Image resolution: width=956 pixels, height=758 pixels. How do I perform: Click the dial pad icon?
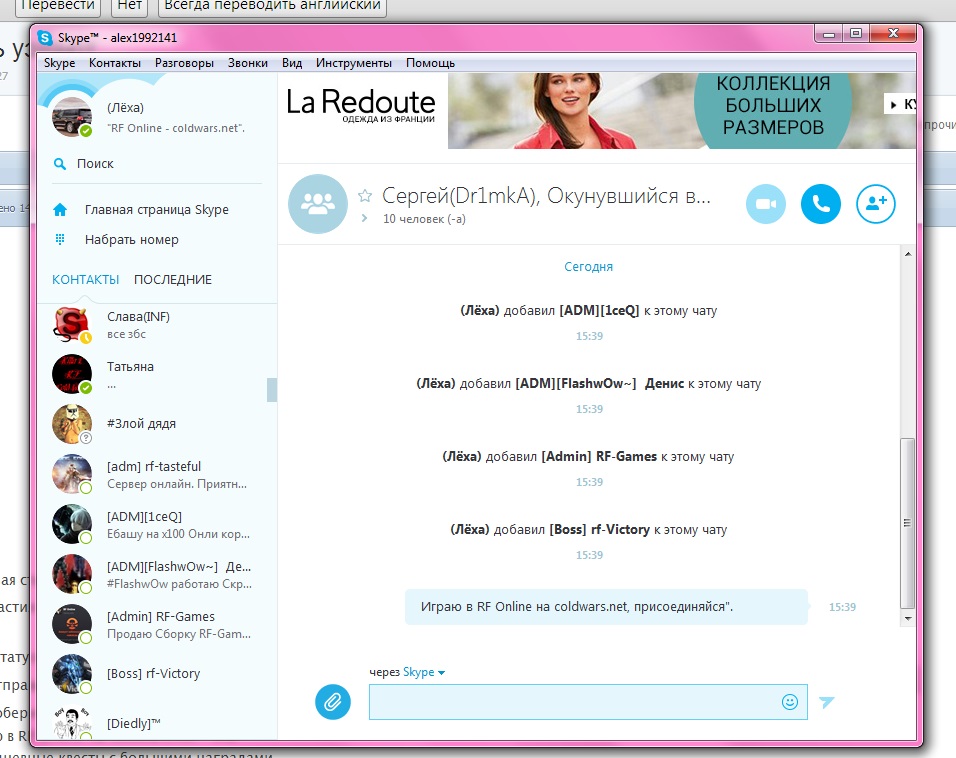tap(60, 239)
